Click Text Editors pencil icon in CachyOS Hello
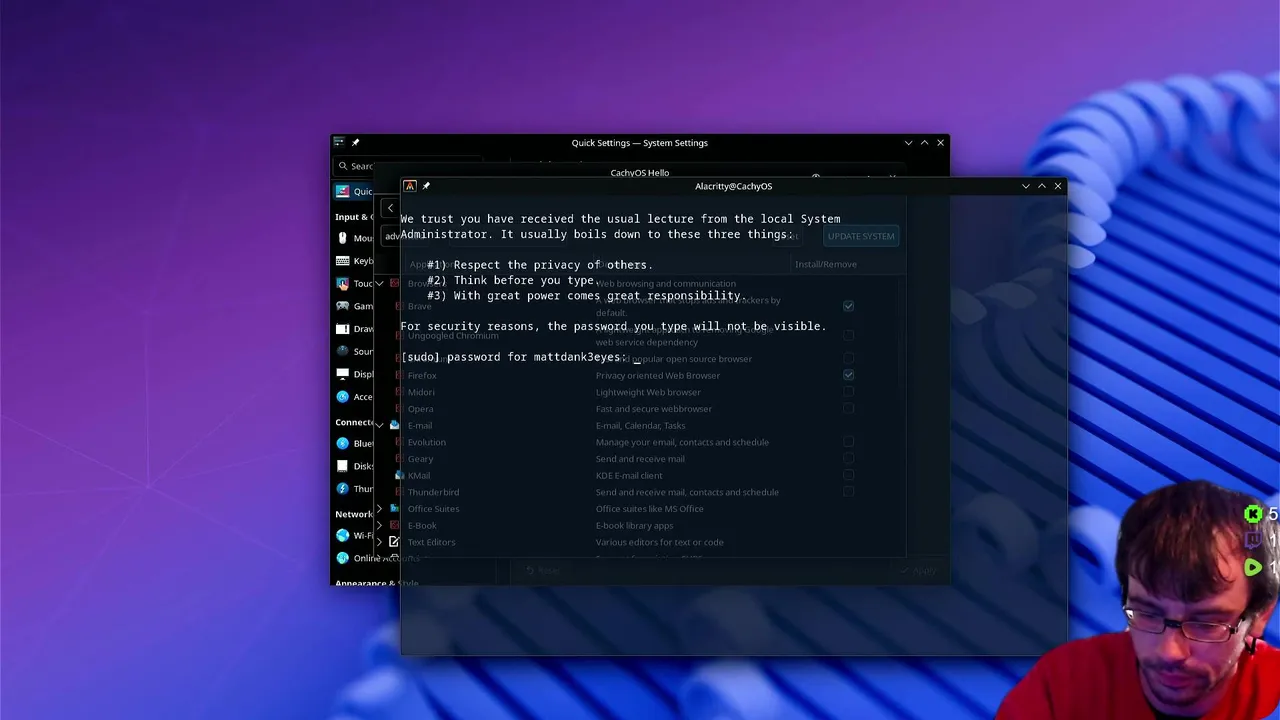 point(394,542)
